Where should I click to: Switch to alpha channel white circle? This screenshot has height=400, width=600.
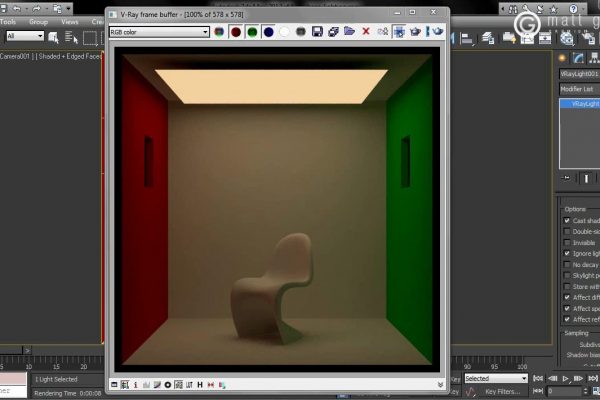[284, 32]
